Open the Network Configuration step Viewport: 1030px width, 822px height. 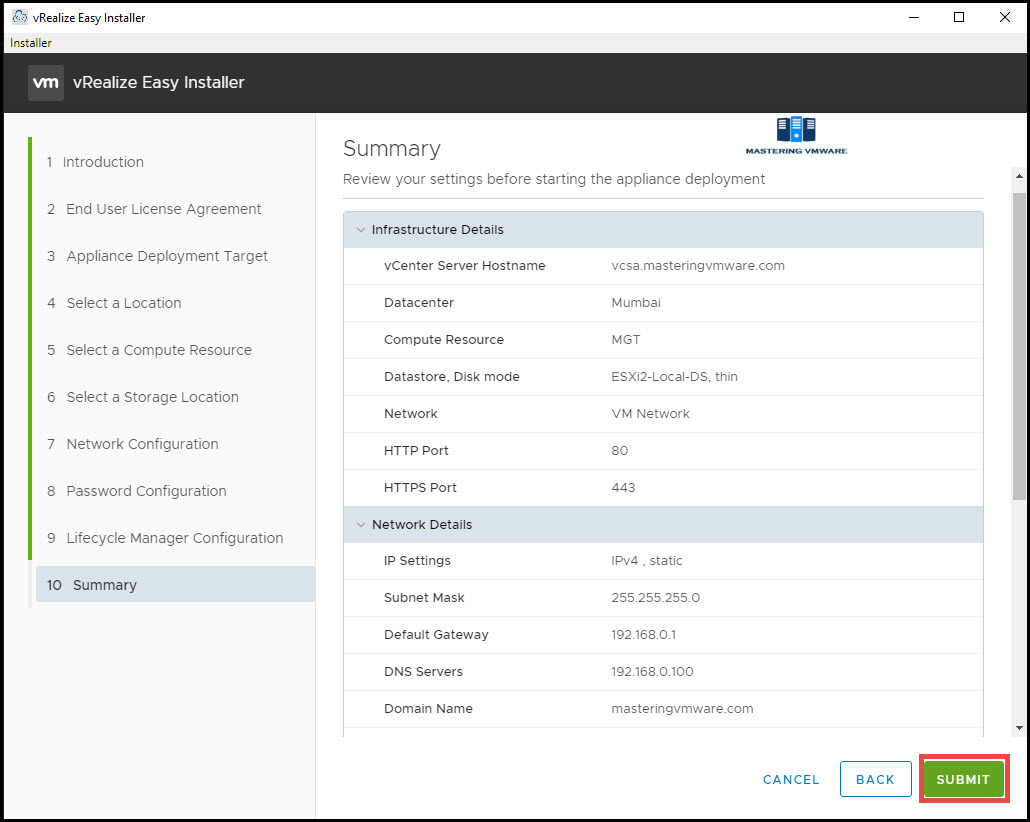click(143, 444)
